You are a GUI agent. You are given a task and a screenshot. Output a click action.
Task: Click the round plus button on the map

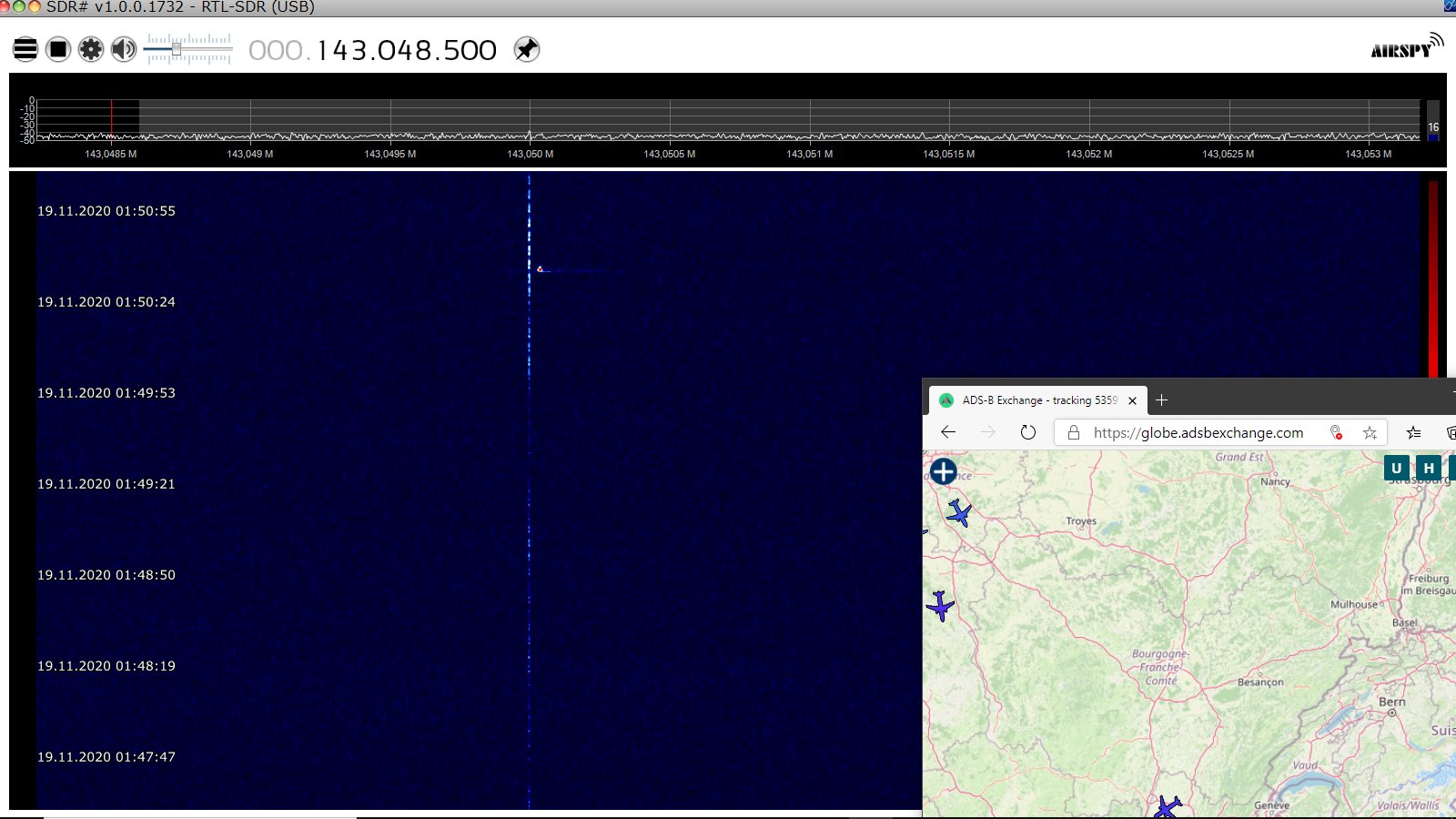944,471
